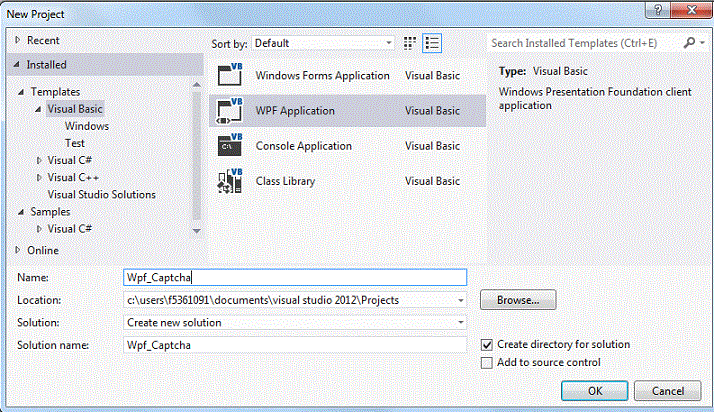
Task: Click the WPF Application template icon
Action: click(x=230, y=110)
